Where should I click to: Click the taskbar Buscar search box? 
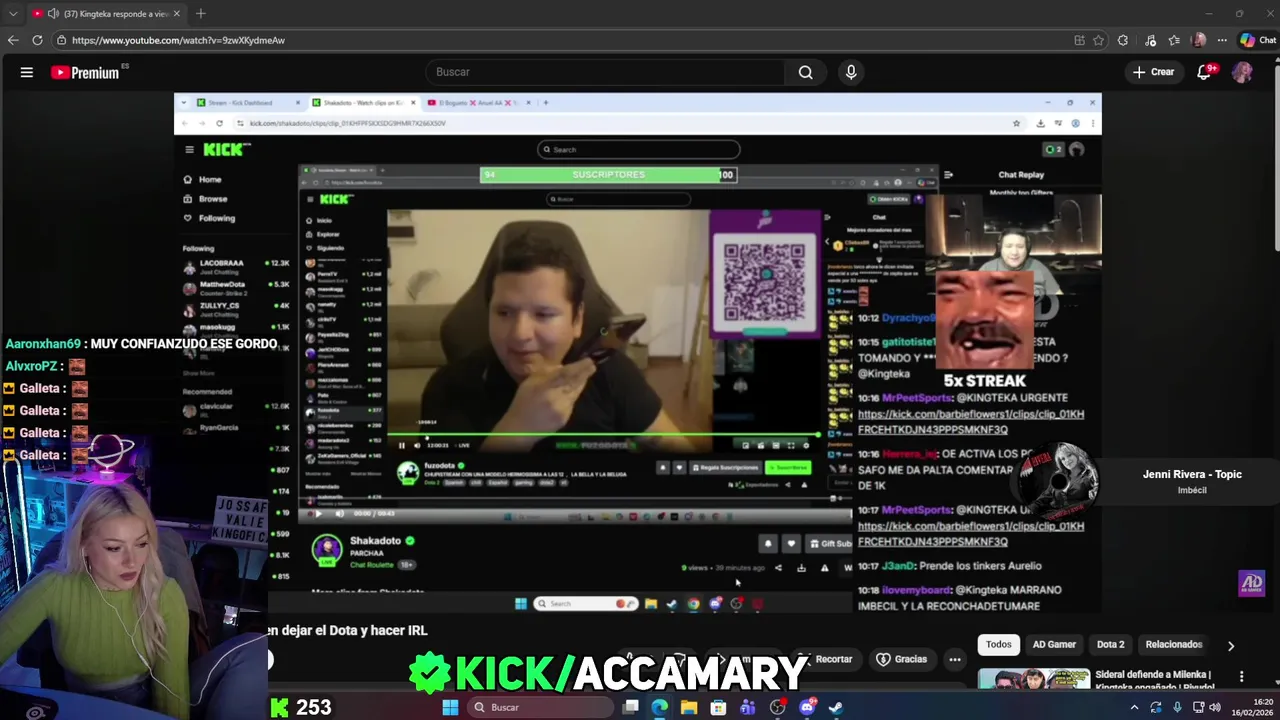tap(541, 707)
